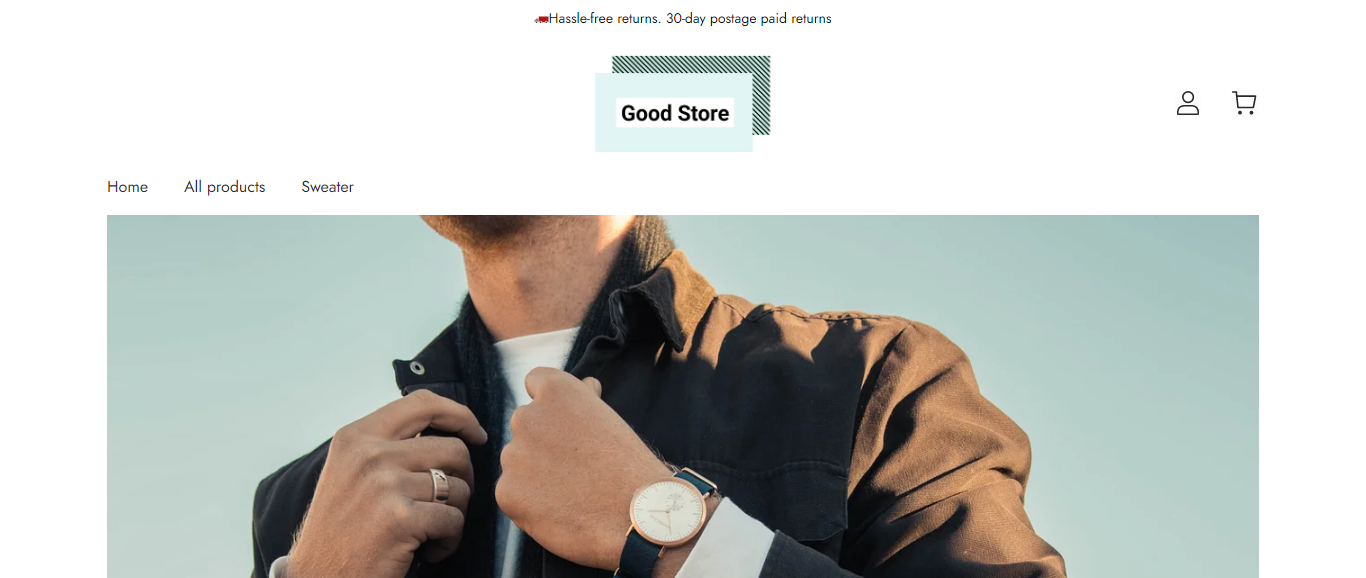
Task: Click the red delivery truck emoji
Action: pos(542,19)
